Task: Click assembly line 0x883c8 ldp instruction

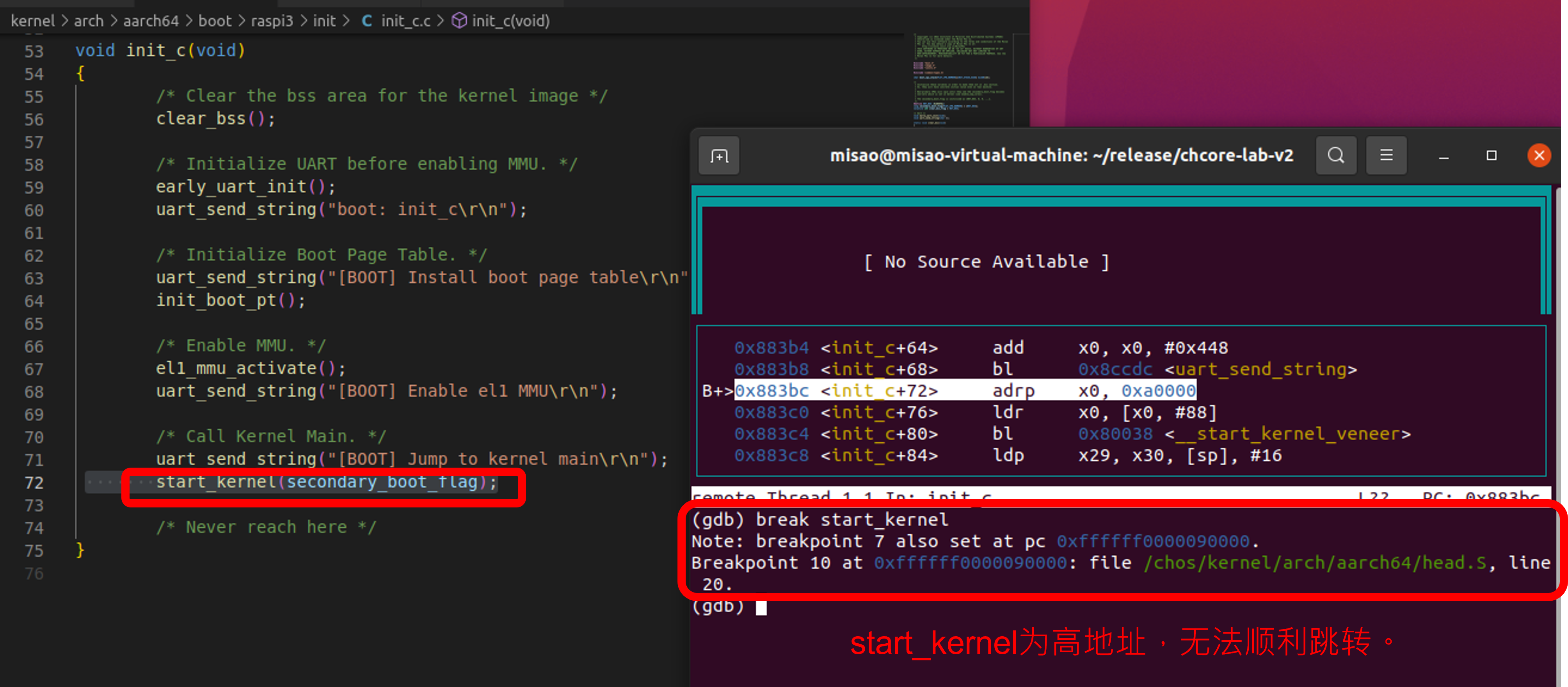Action: click(x=1008, y=456)
